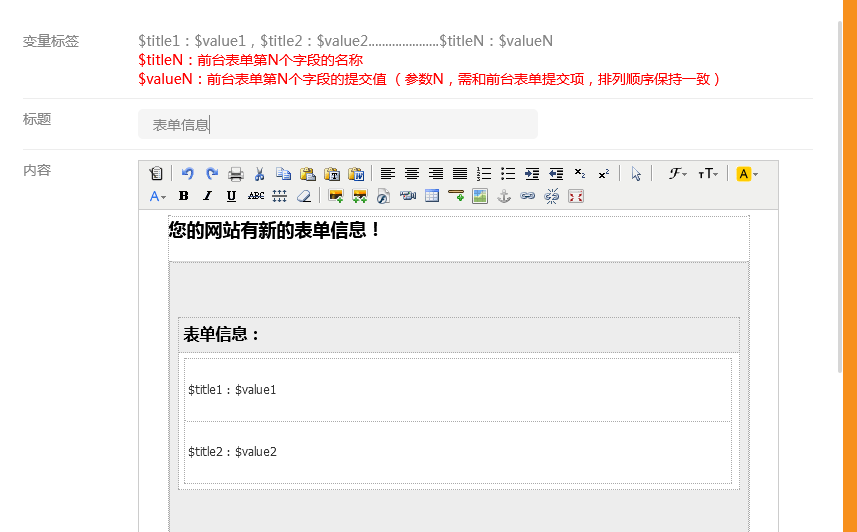857x532 pixels.
Task: Toggle bold formatting
Action: coord(183,196)
